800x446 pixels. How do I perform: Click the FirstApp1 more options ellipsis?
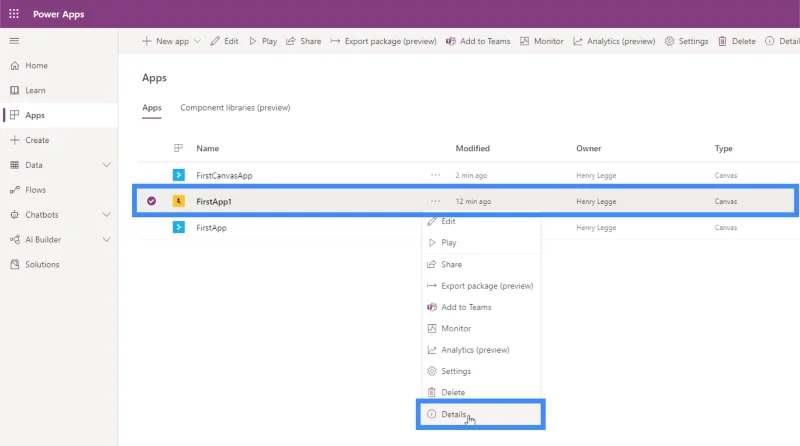point(435,201)
